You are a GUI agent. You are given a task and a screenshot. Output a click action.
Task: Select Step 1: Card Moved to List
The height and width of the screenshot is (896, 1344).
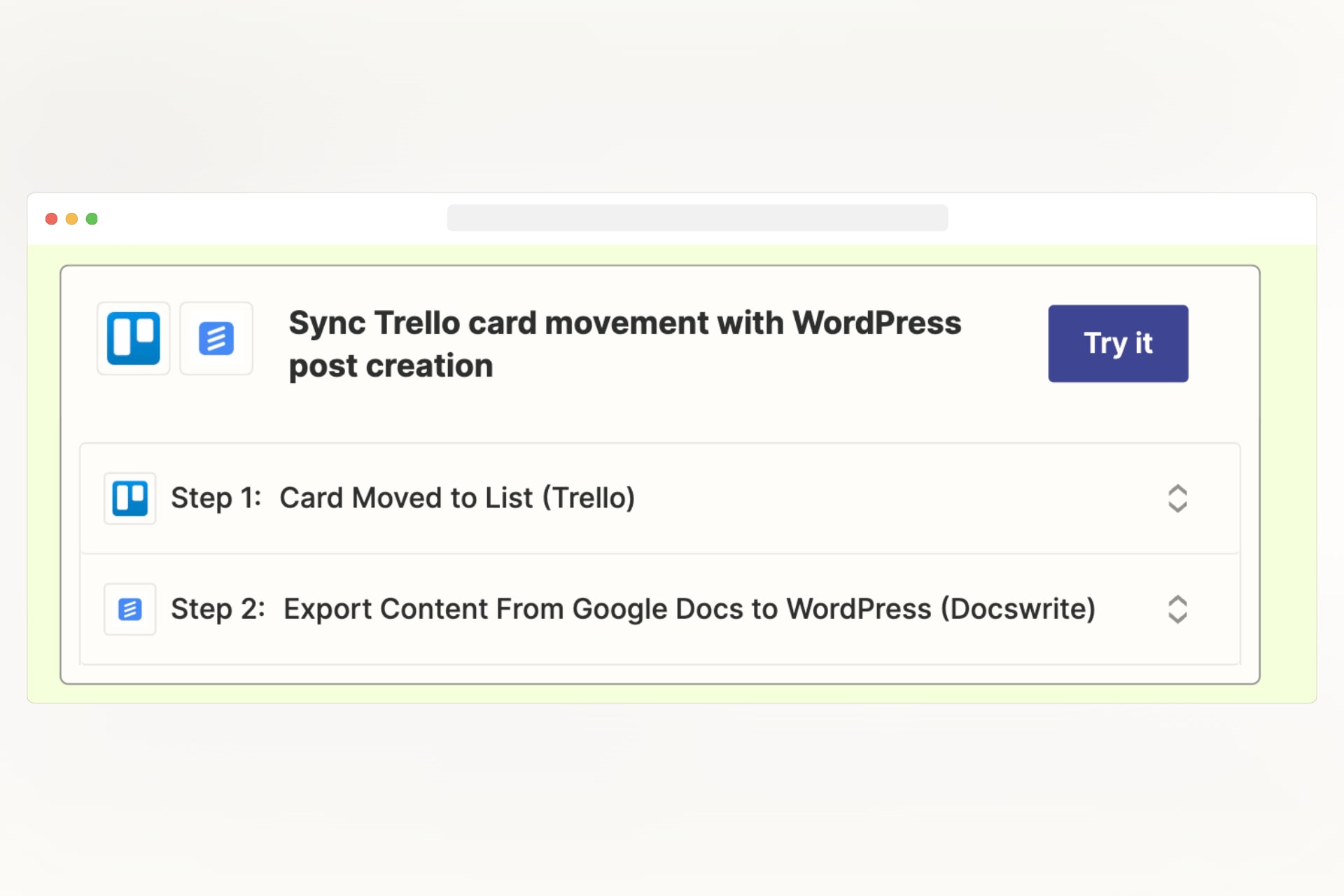pyautogui.click(x=403, y=498)
